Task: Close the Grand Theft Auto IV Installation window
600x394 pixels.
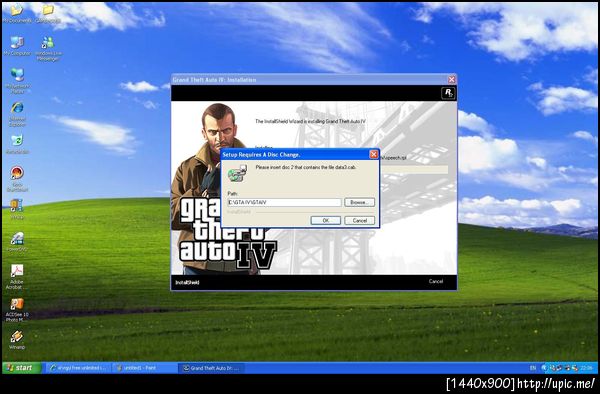Action: [x=452, y=80]
